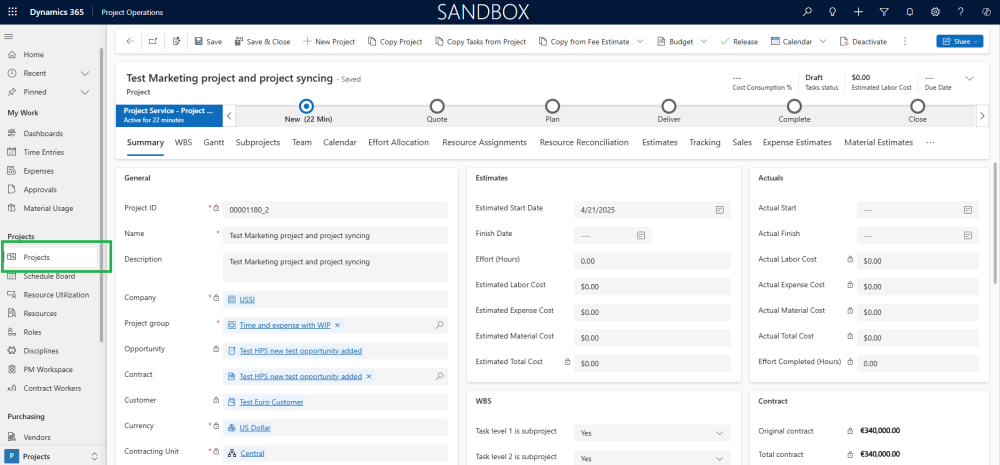Open the Resource Assignments tab
Screen dimensions: 1000x465
[x=484, y=142]
